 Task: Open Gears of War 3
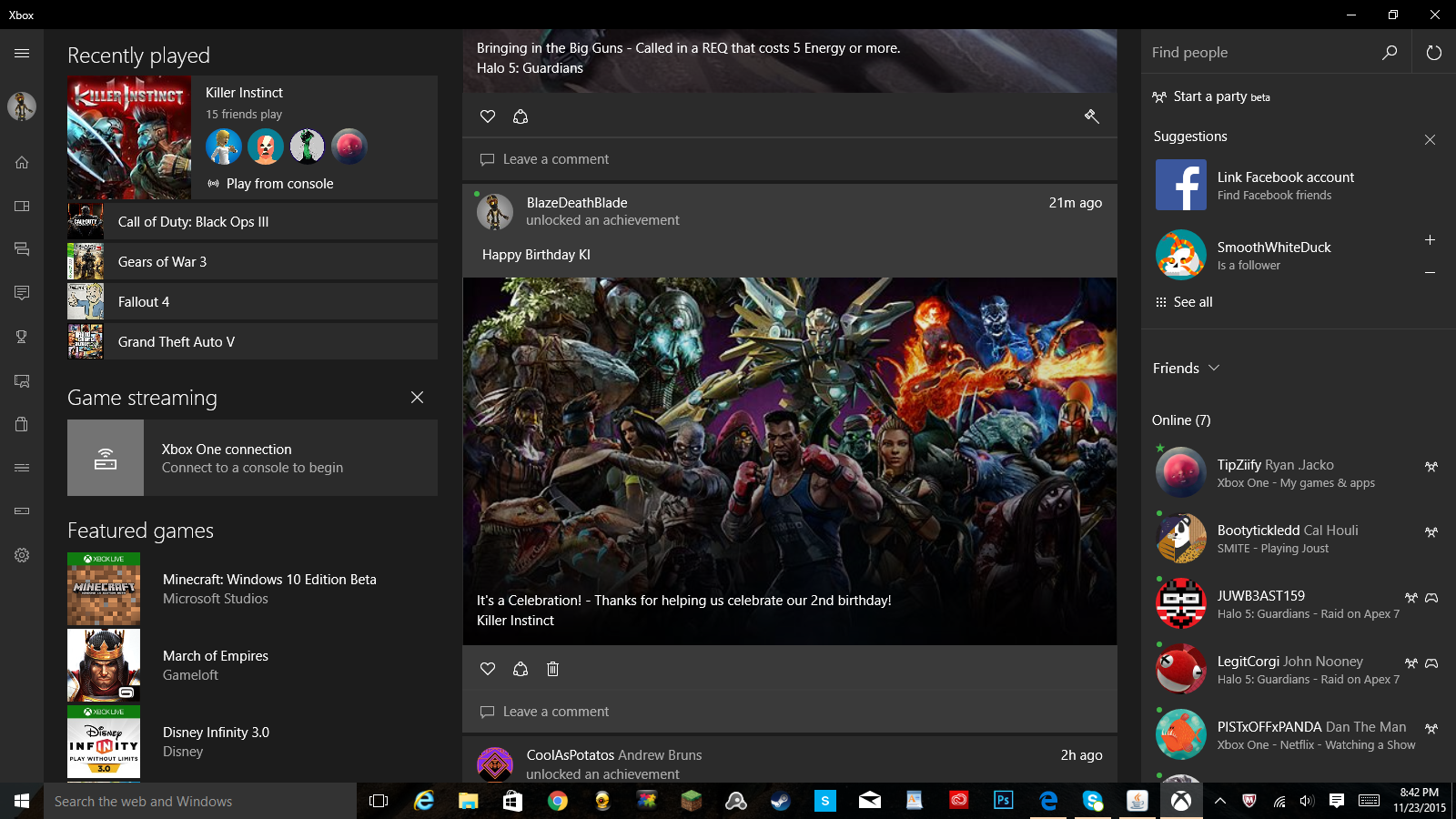[252, 262]
